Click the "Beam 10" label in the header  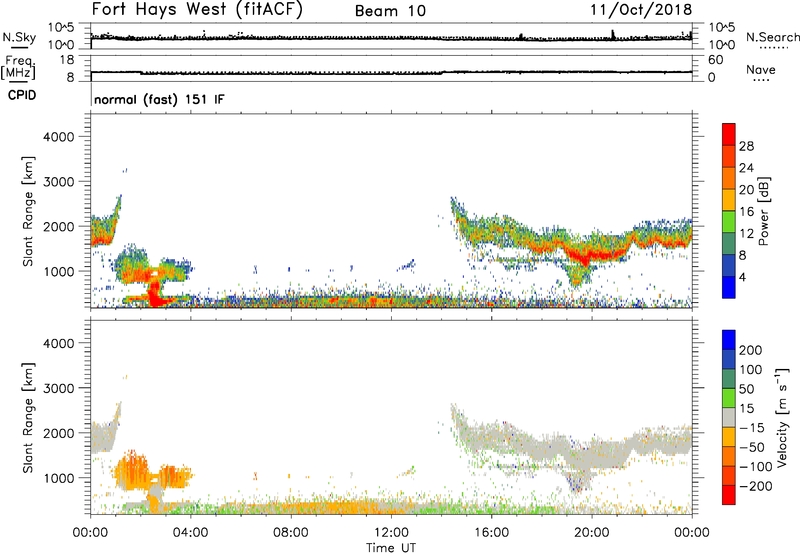(390, 11)
